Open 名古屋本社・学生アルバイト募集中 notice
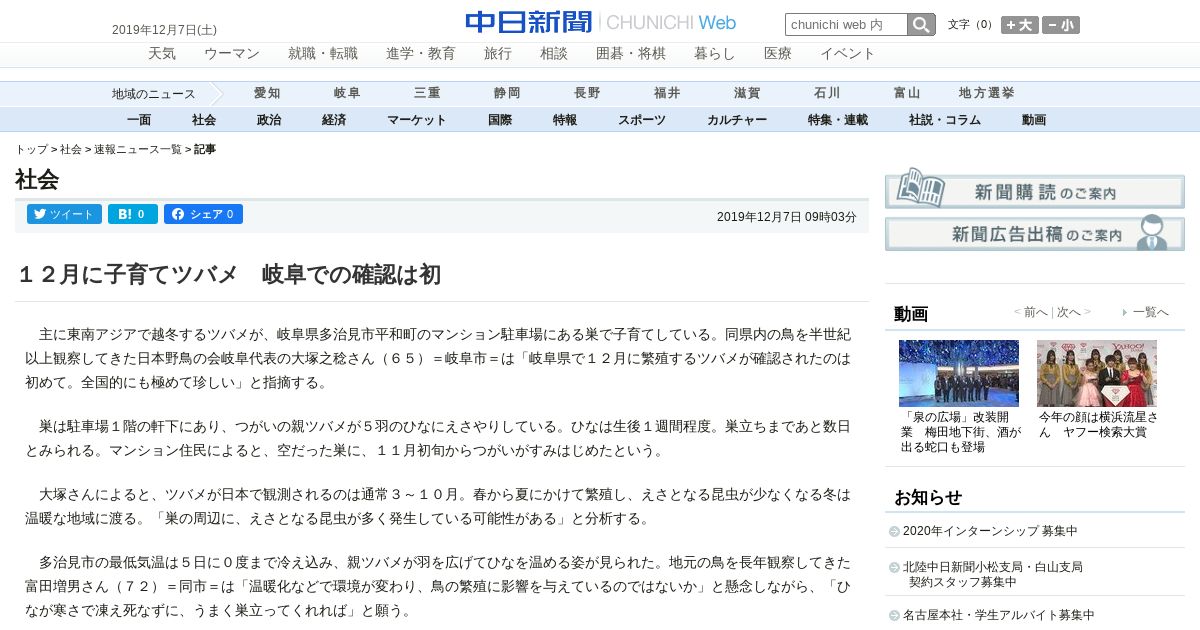This screenshot has height=630, width=1200. [x=999, y=615]
